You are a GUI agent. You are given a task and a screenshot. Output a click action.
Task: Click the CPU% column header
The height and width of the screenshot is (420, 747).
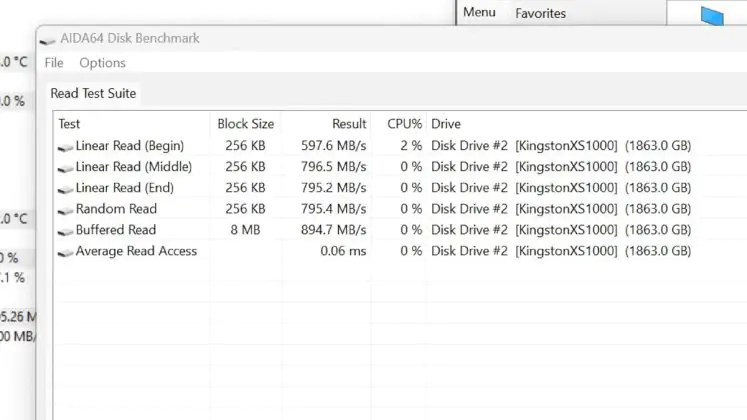click(404, 124)
